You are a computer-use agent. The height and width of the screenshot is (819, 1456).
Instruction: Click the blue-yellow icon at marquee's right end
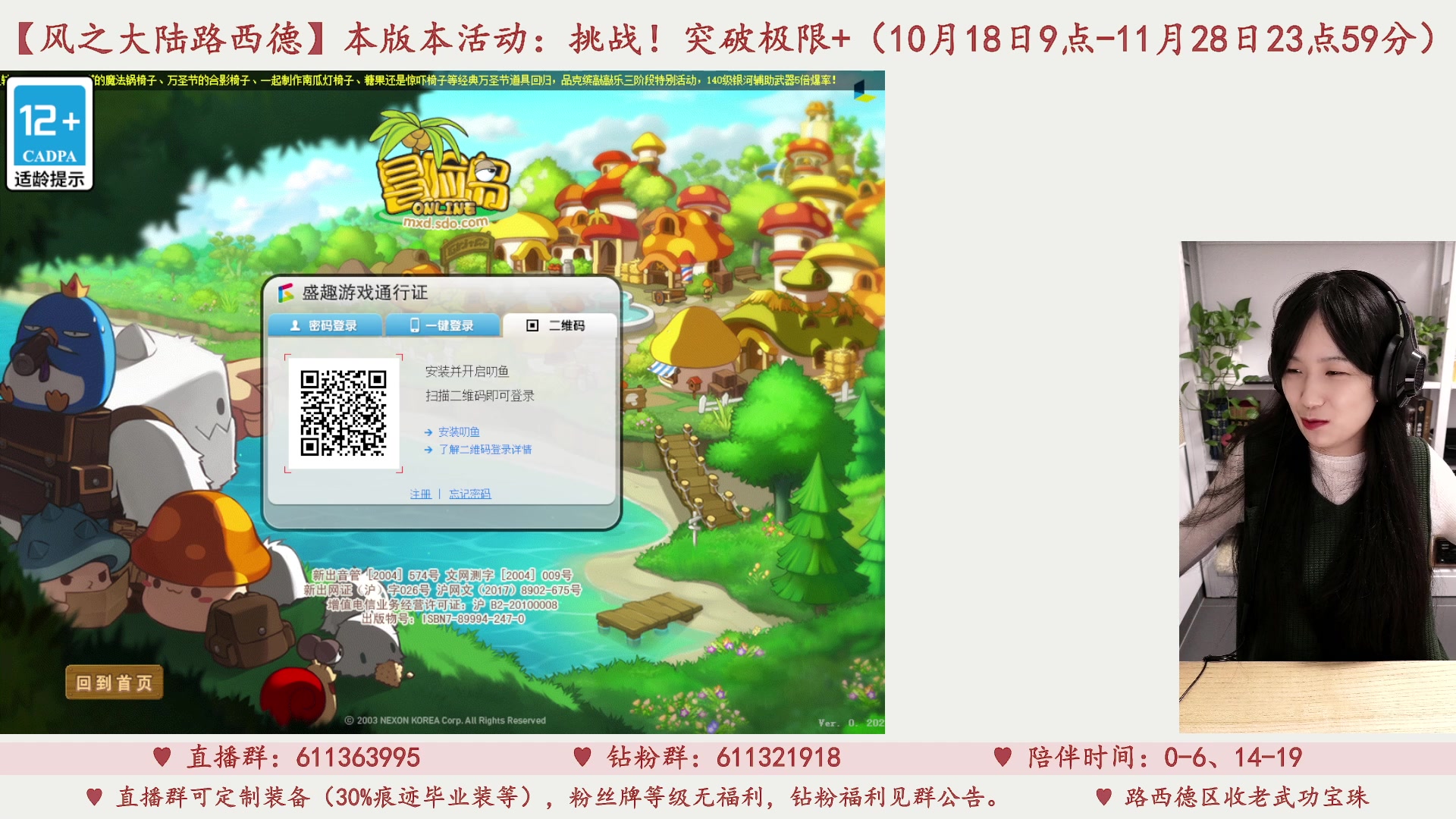[x=864, y=92]
